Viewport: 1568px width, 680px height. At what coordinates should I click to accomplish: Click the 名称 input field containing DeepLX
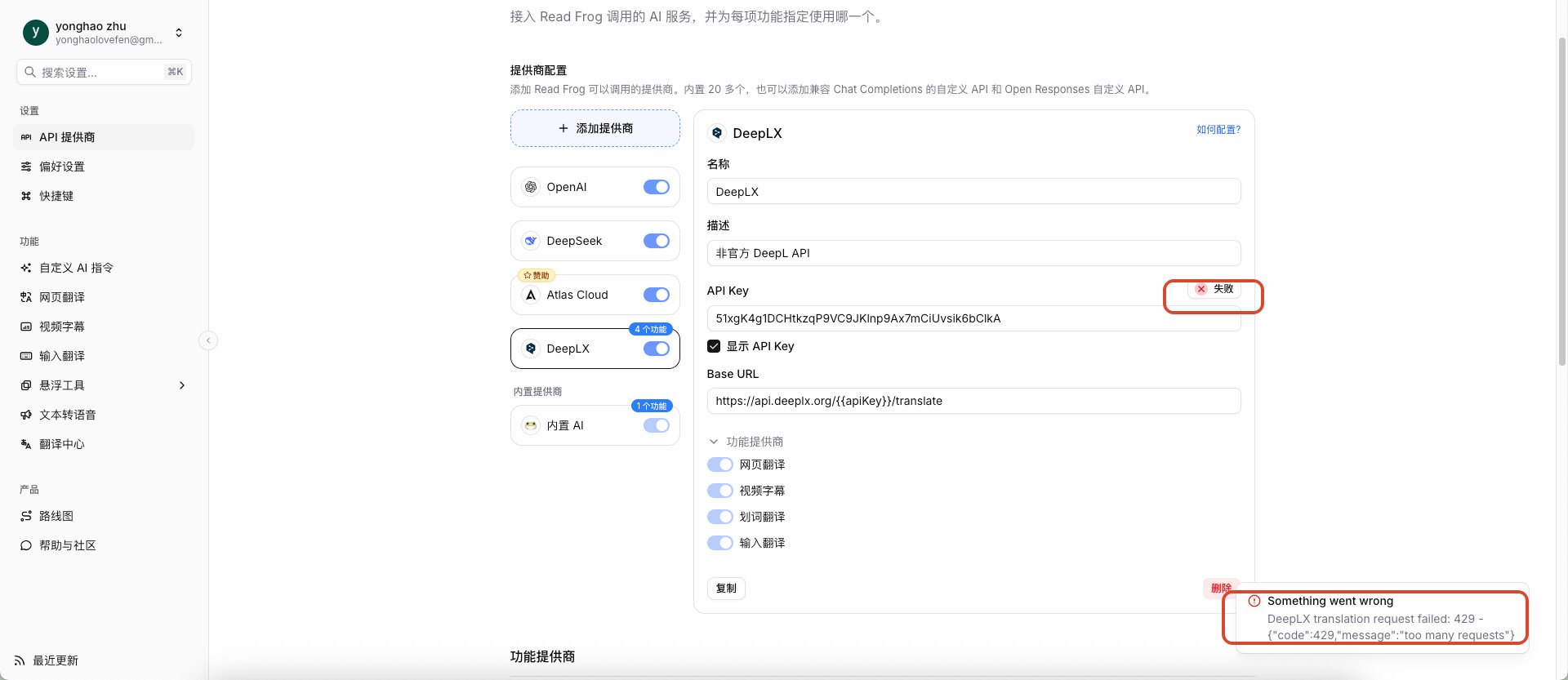click(973, 192)
